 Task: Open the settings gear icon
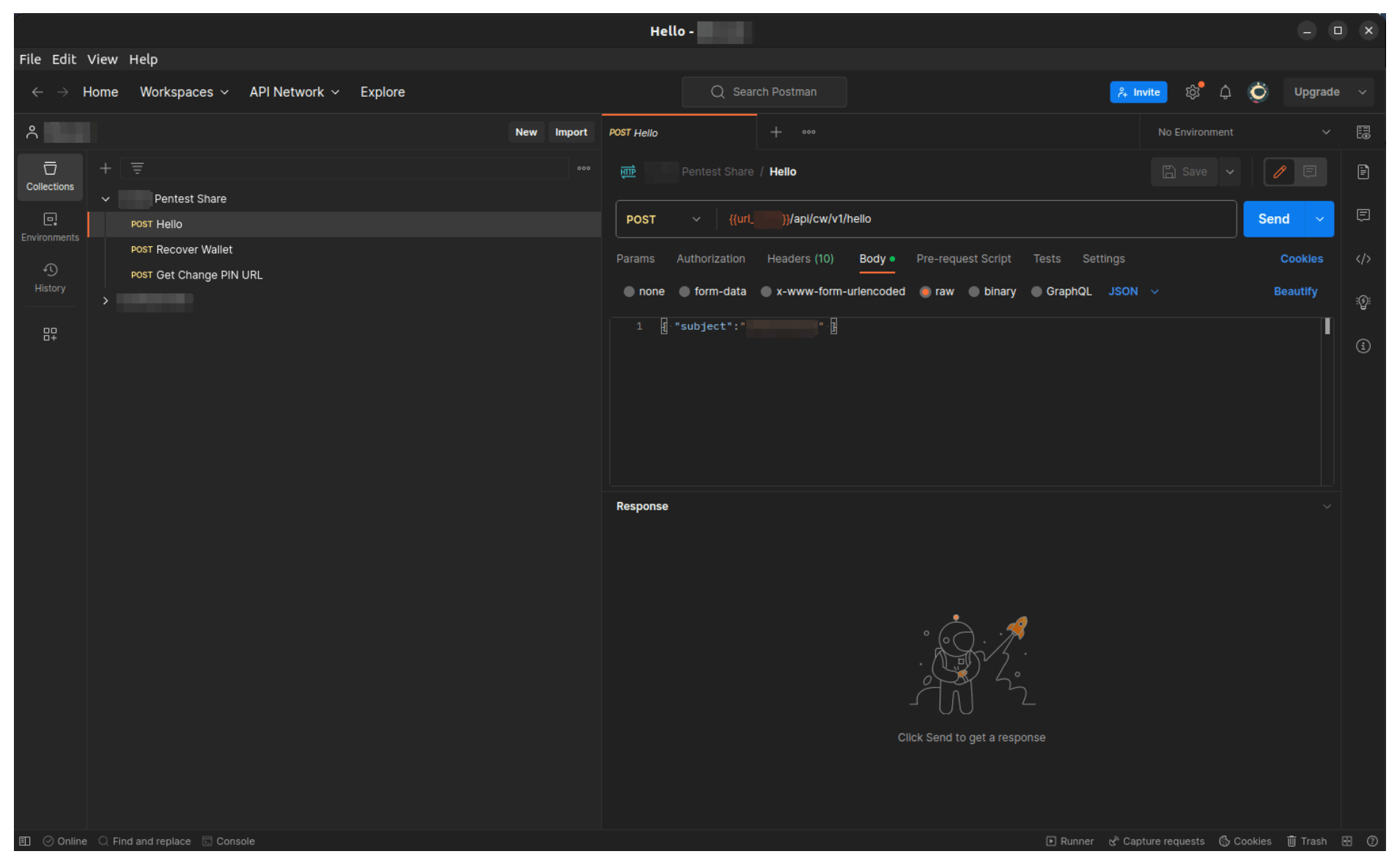[1193, 92]
